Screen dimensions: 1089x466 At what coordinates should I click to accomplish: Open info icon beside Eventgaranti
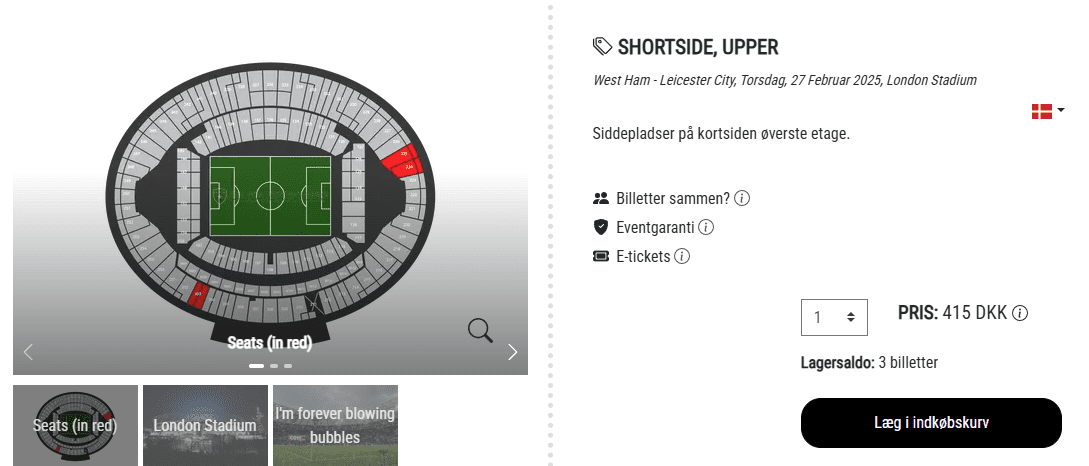tap(706, 227)
